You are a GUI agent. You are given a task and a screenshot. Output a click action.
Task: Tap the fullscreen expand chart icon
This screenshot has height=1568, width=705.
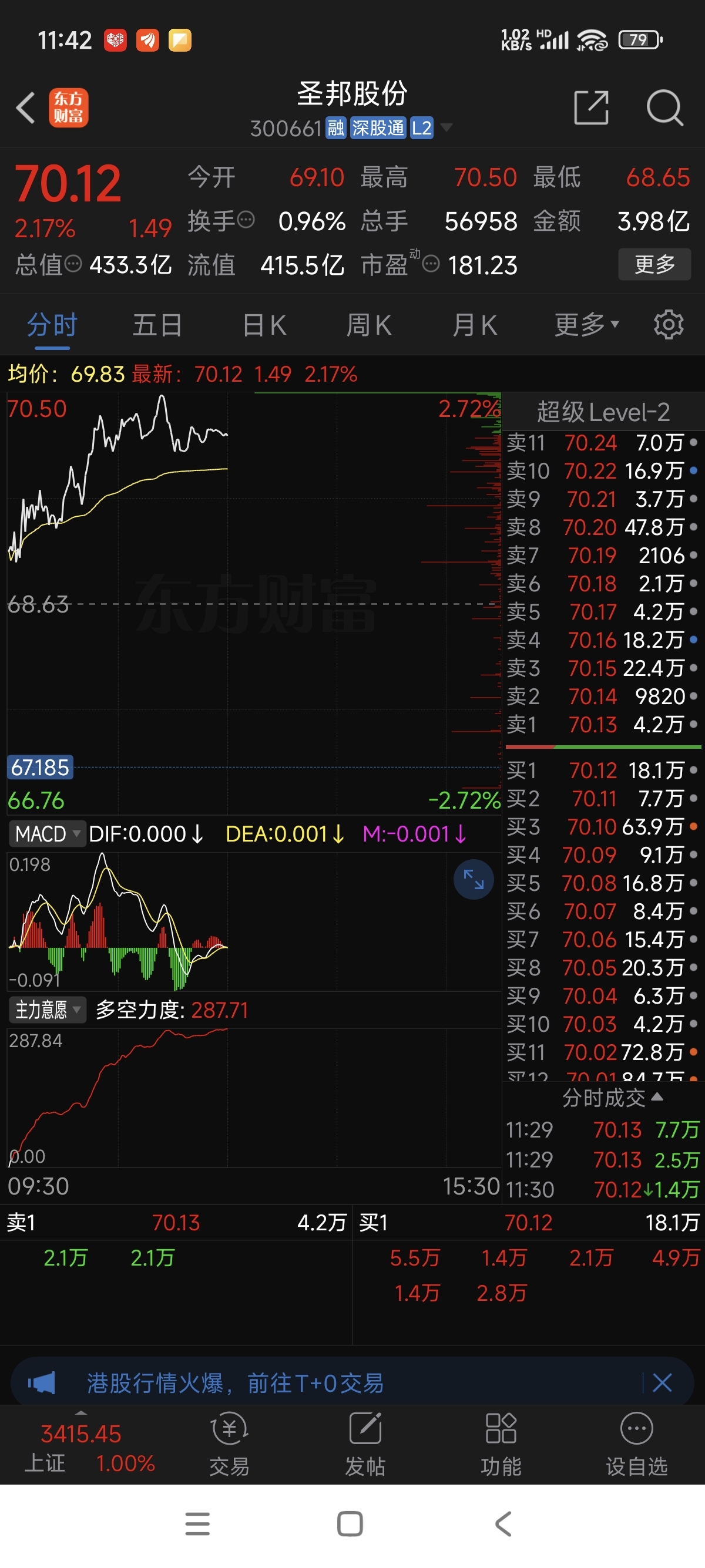[x=473, y=879]
